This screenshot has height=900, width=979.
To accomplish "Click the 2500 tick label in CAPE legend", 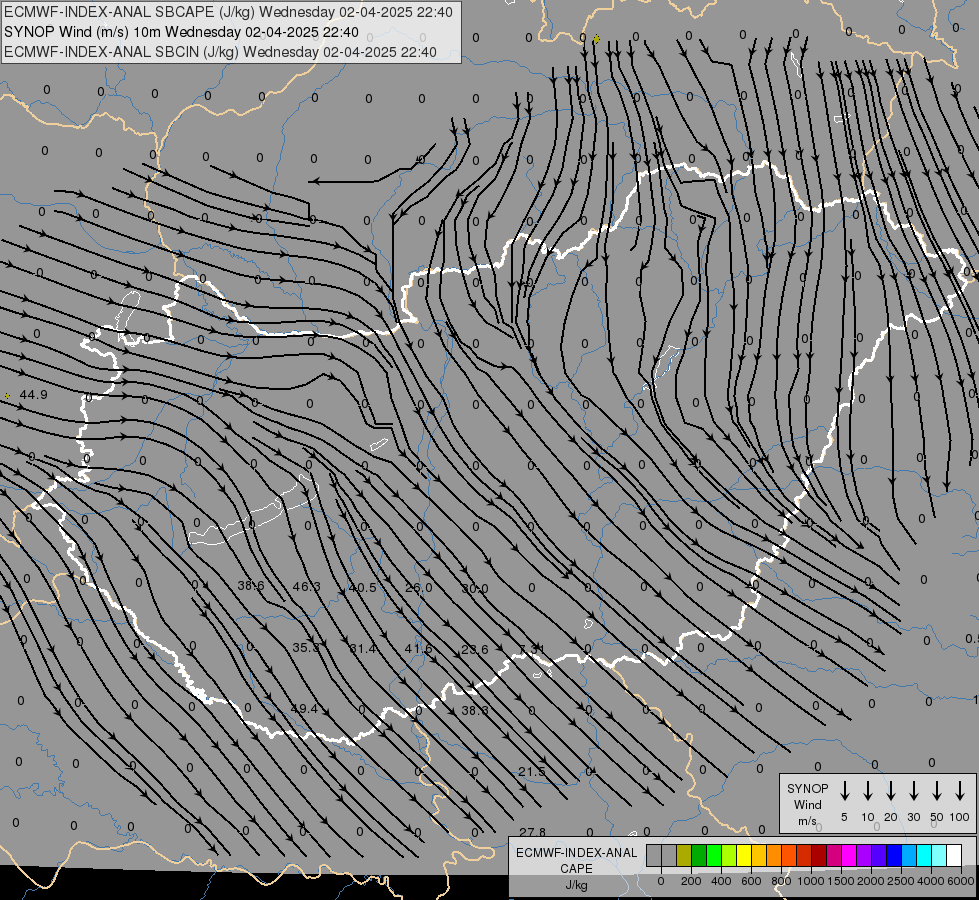I will pos(901,881).
